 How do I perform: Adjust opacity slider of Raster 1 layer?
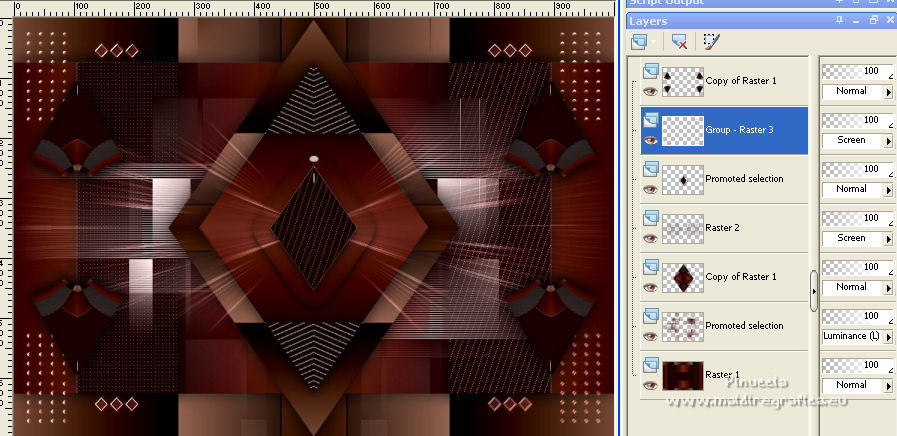pos(858,365)
